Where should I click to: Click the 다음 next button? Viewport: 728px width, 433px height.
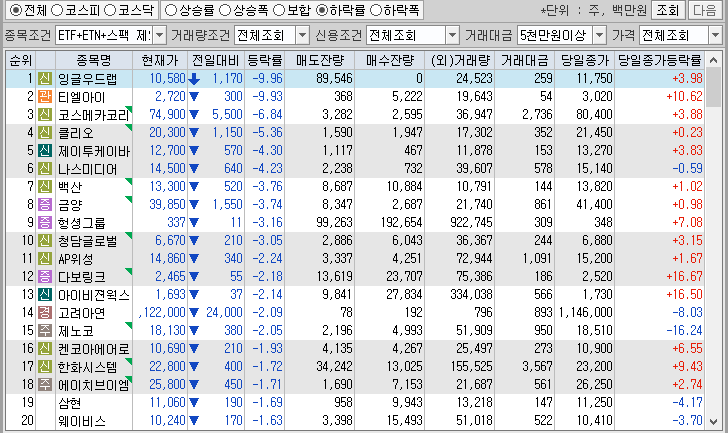pos(704,10)
